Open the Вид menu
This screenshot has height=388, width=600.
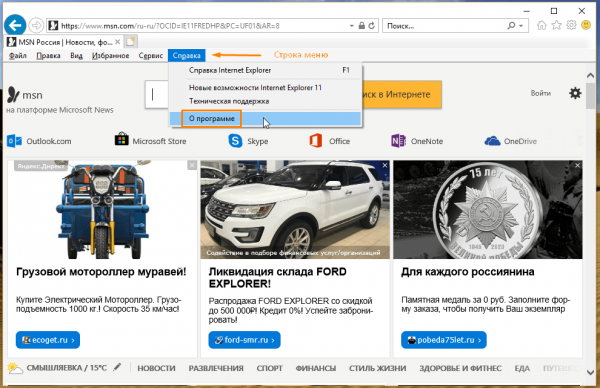coord(76,55)
